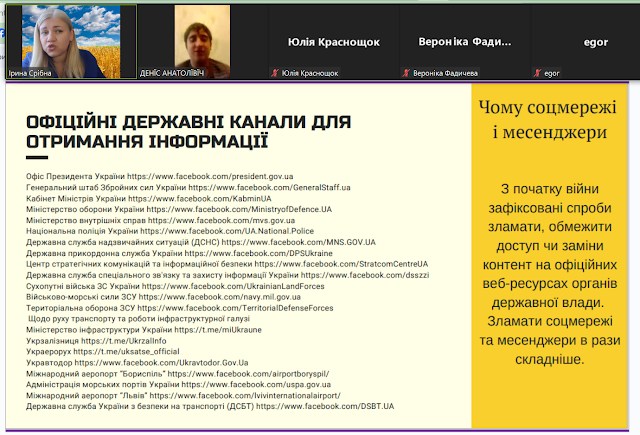Open Укрзалізниця t.me/UkrzalInfo link
The height and width of the screenshot is (435, 640).
pyautogui.click(x=124, y=341)
